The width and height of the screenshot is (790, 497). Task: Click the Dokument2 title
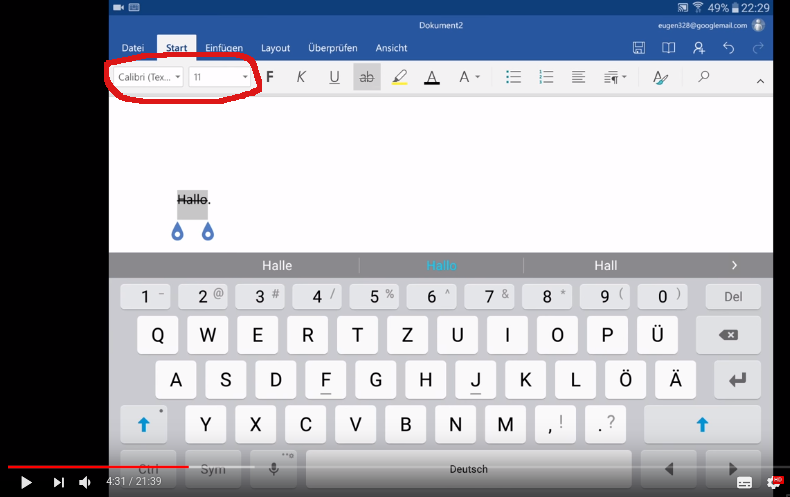441,25
